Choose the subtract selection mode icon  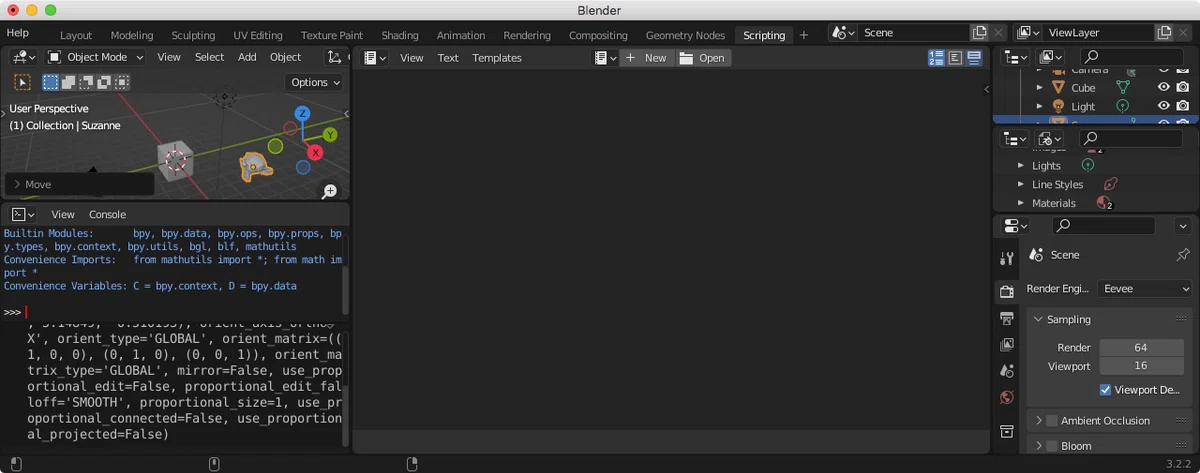point(86,82)
